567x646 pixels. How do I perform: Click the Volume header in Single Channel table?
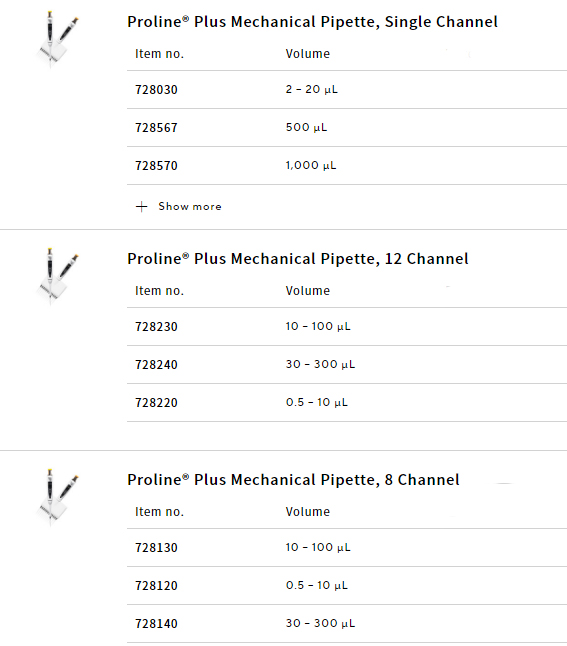pos(307,54)
